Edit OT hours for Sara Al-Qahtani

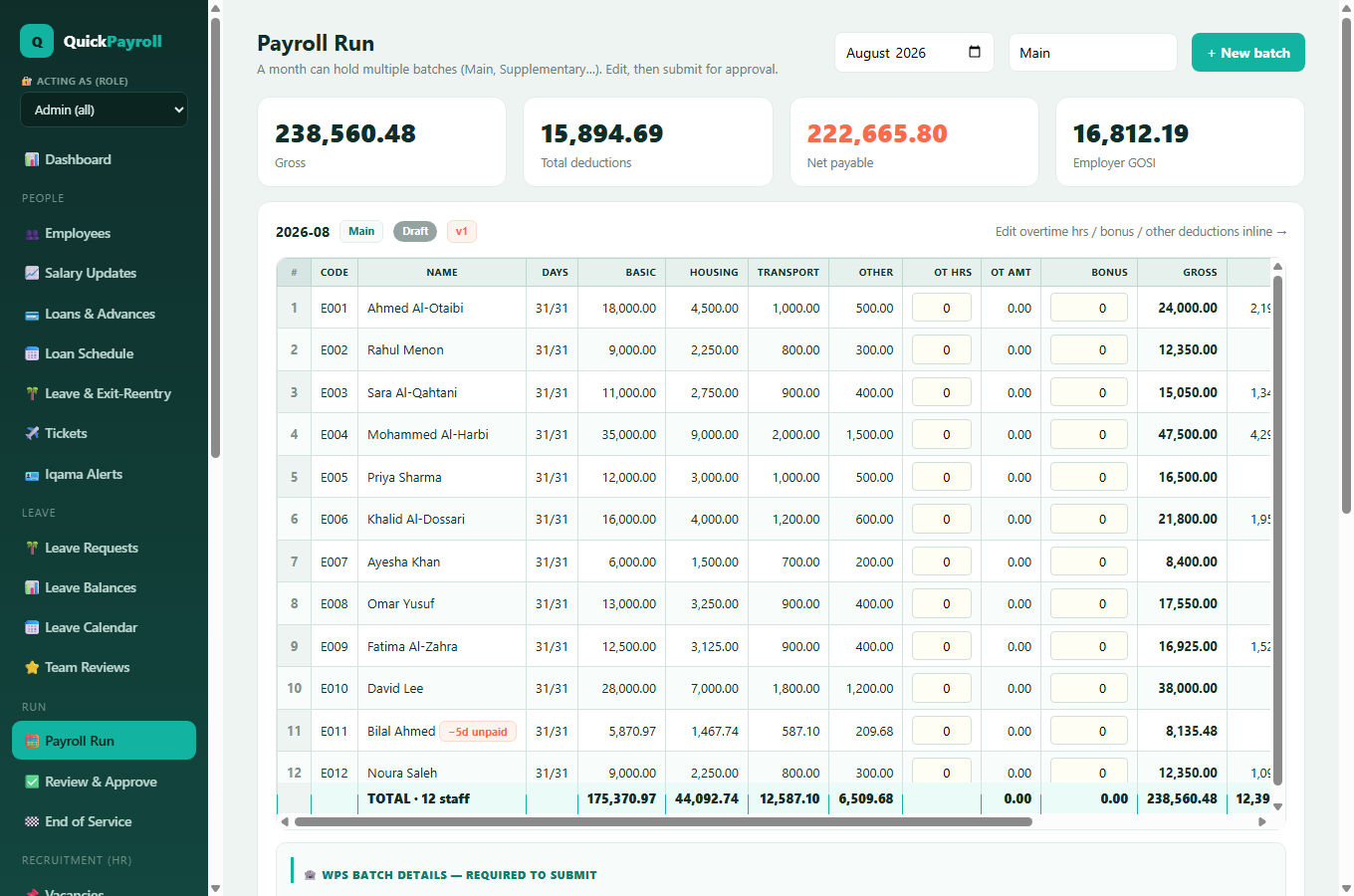[942, 392]
